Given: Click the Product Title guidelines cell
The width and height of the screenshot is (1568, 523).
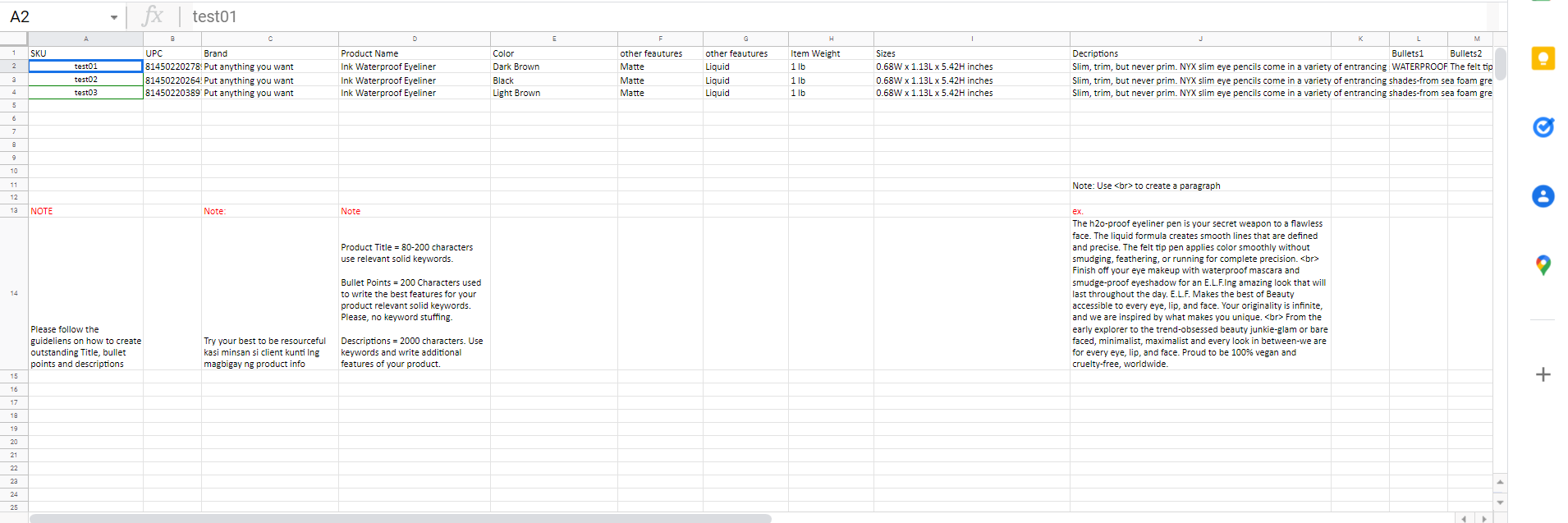Looking at the screenshot, I should [415, 294].
